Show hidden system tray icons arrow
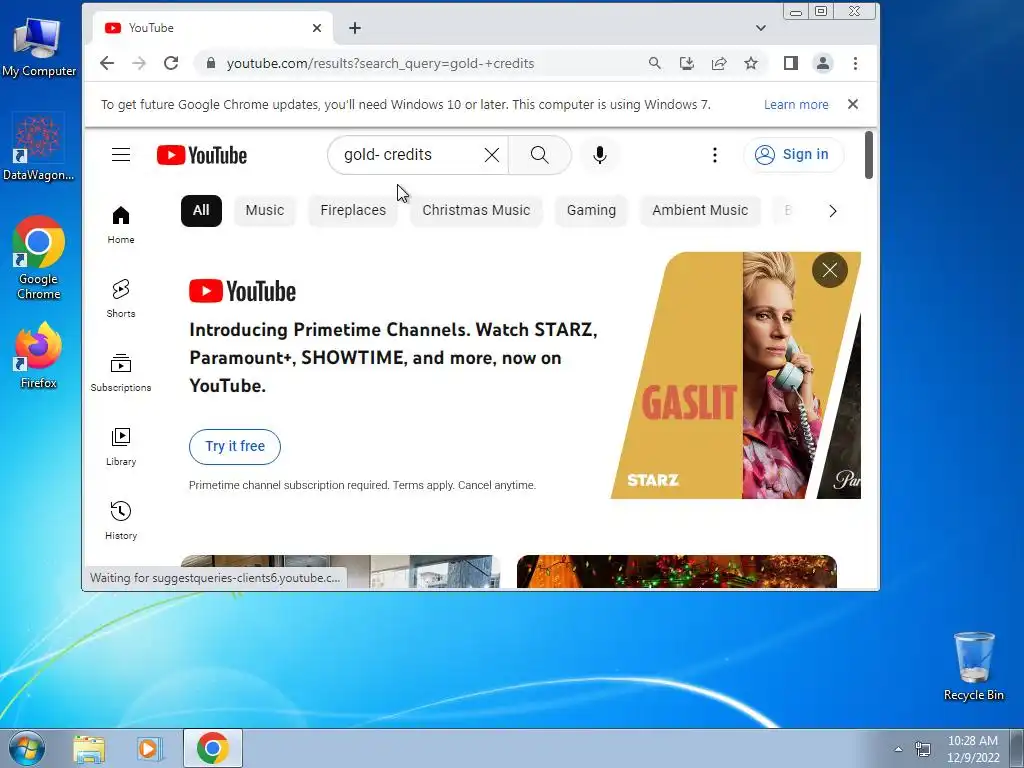This screenshot has width=1024, height=768. pos(899,749)
